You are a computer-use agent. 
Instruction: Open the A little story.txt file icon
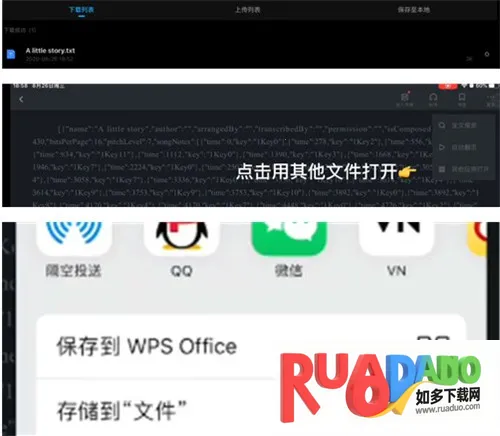11,54
